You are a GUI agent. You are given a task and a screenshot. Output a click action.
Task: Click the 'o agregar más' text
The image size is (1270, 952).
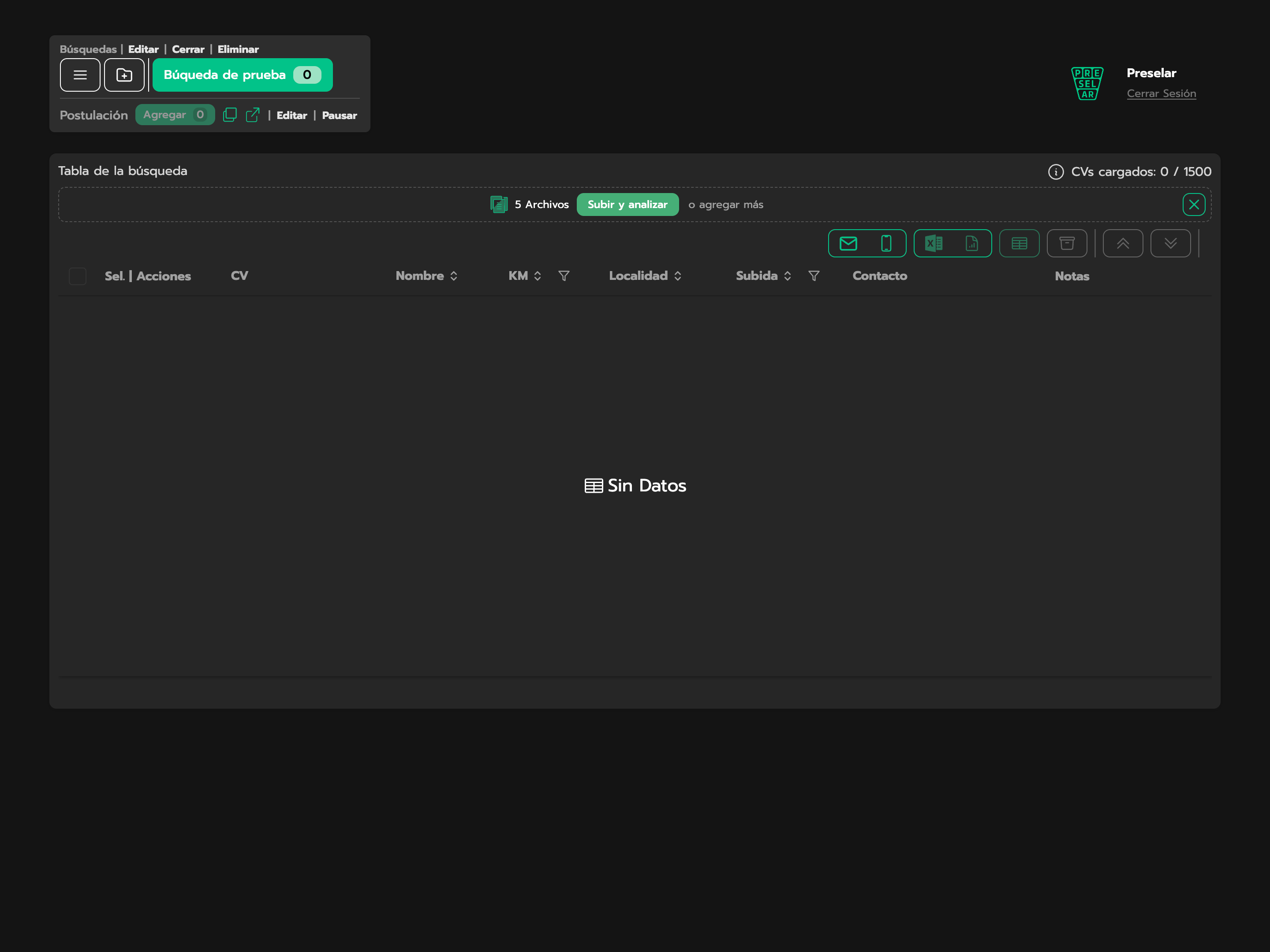click(x=726, y=205)
